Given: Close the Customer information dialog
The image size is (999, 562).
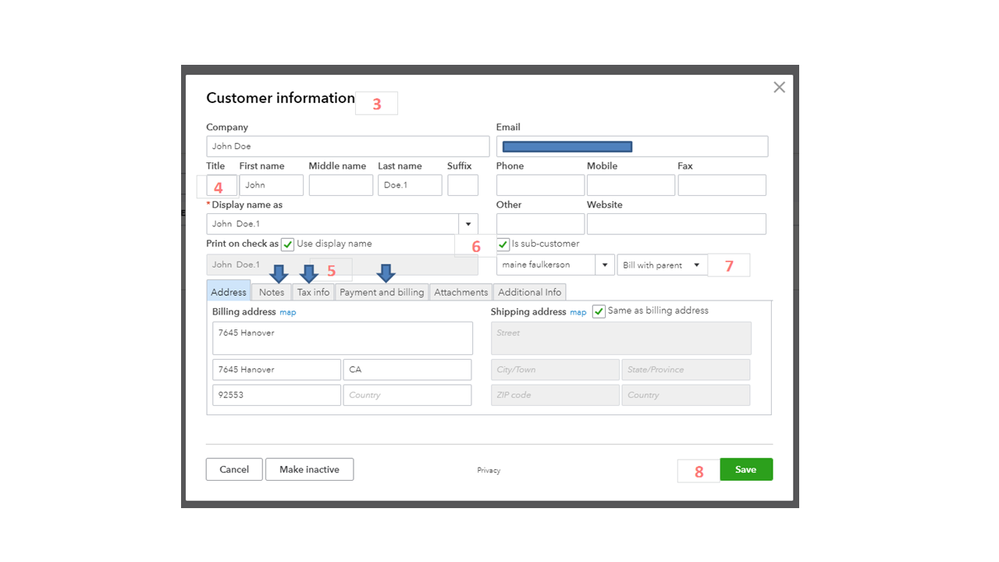Looking at the screenshot, I should coord(779,87).
